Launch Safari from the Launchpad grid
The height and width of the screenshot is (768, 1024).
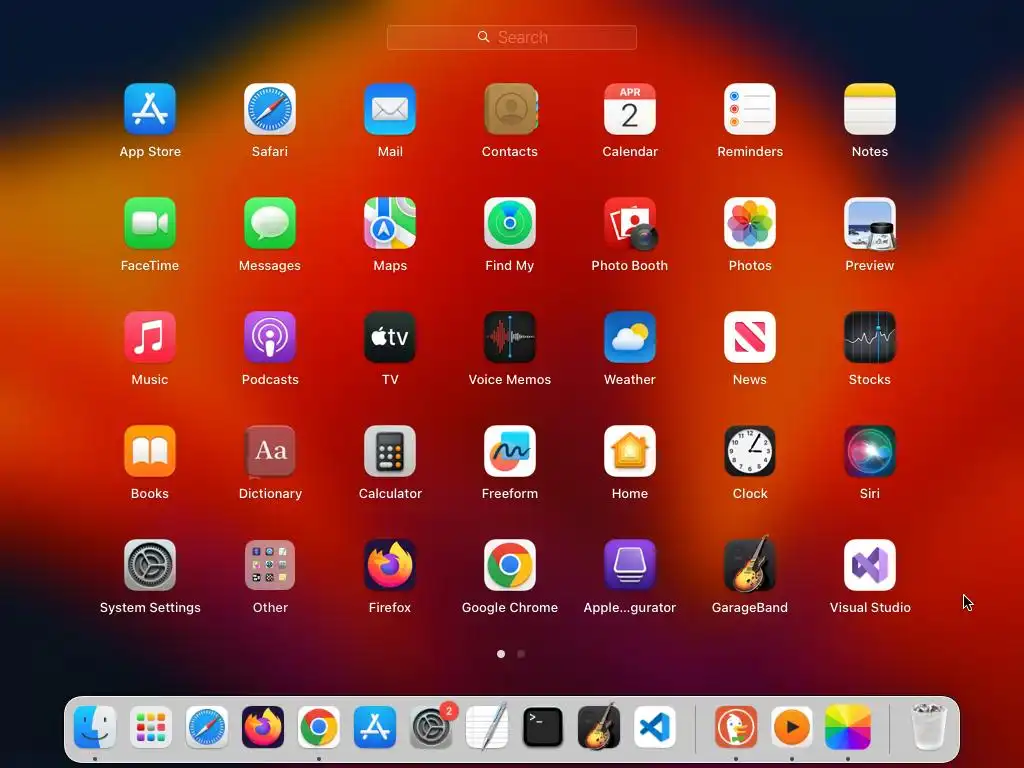point(270,109)
